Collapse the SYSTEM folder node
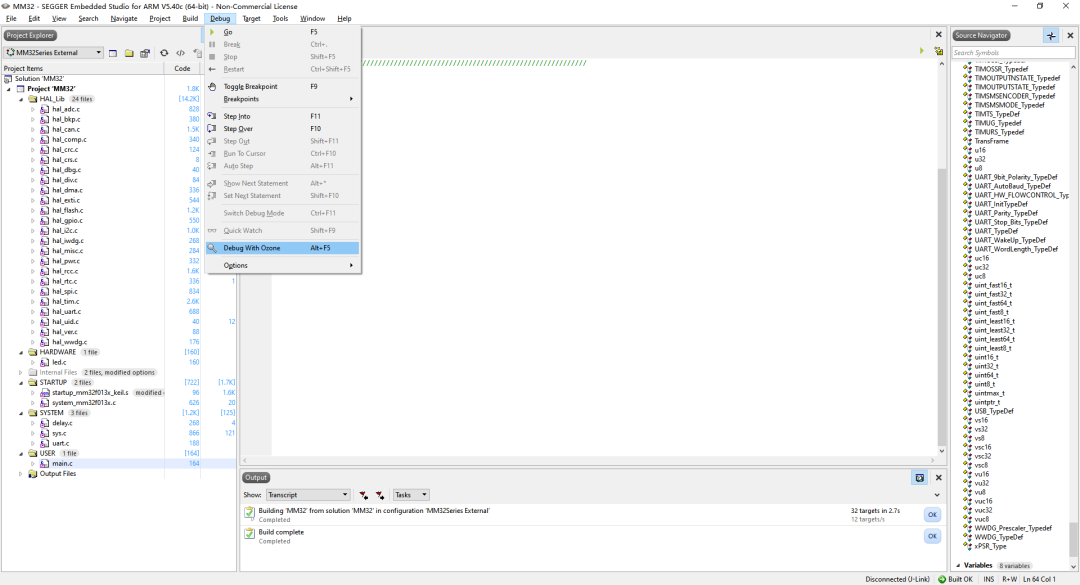The image size is (1080, 585). click(x=21, y=413)
